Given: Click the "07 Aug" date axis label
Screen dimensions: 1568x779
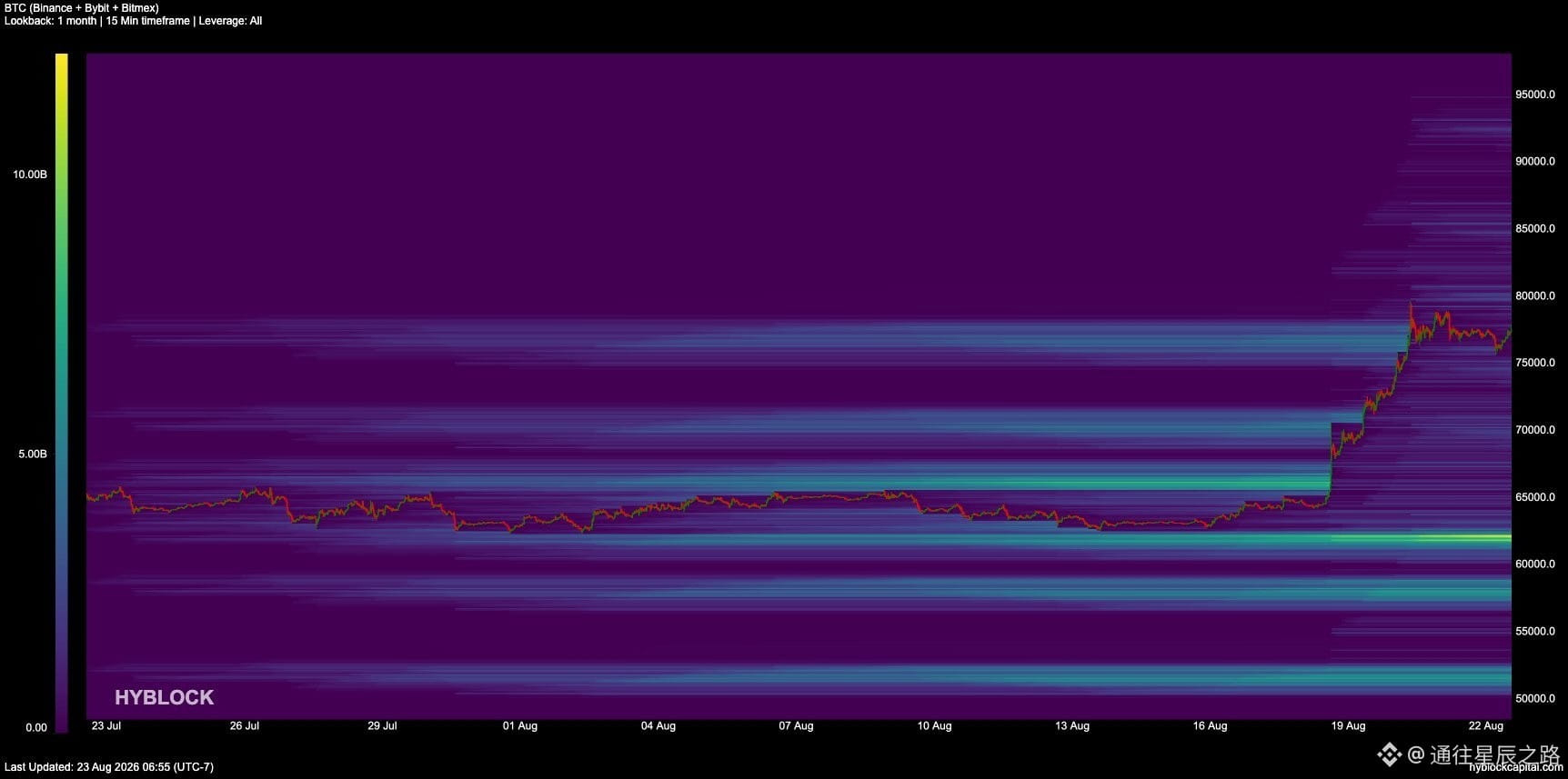Looking at the screenshot, I should click(797, 726).
